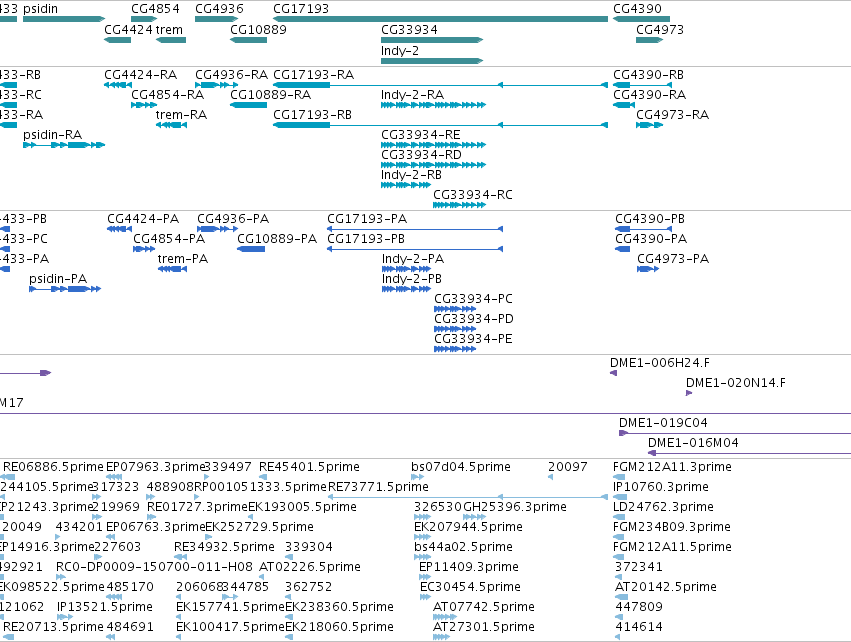Select transcript label CG4854-RA

point(168,95)
